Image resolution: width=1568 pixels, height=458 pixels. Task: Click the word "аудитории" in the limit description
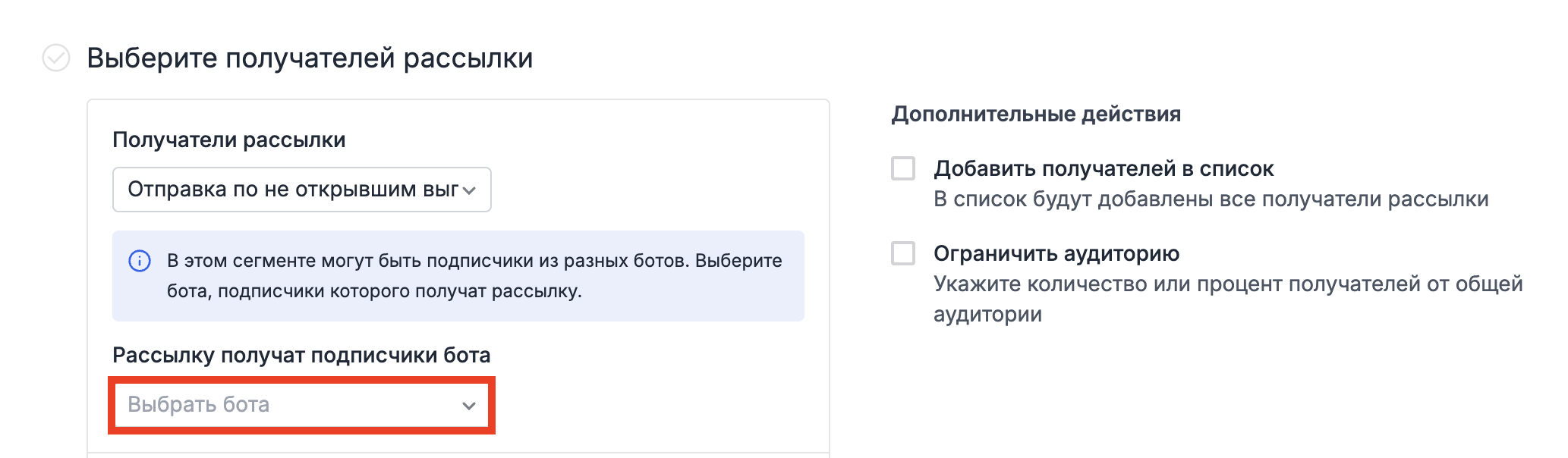987,315
